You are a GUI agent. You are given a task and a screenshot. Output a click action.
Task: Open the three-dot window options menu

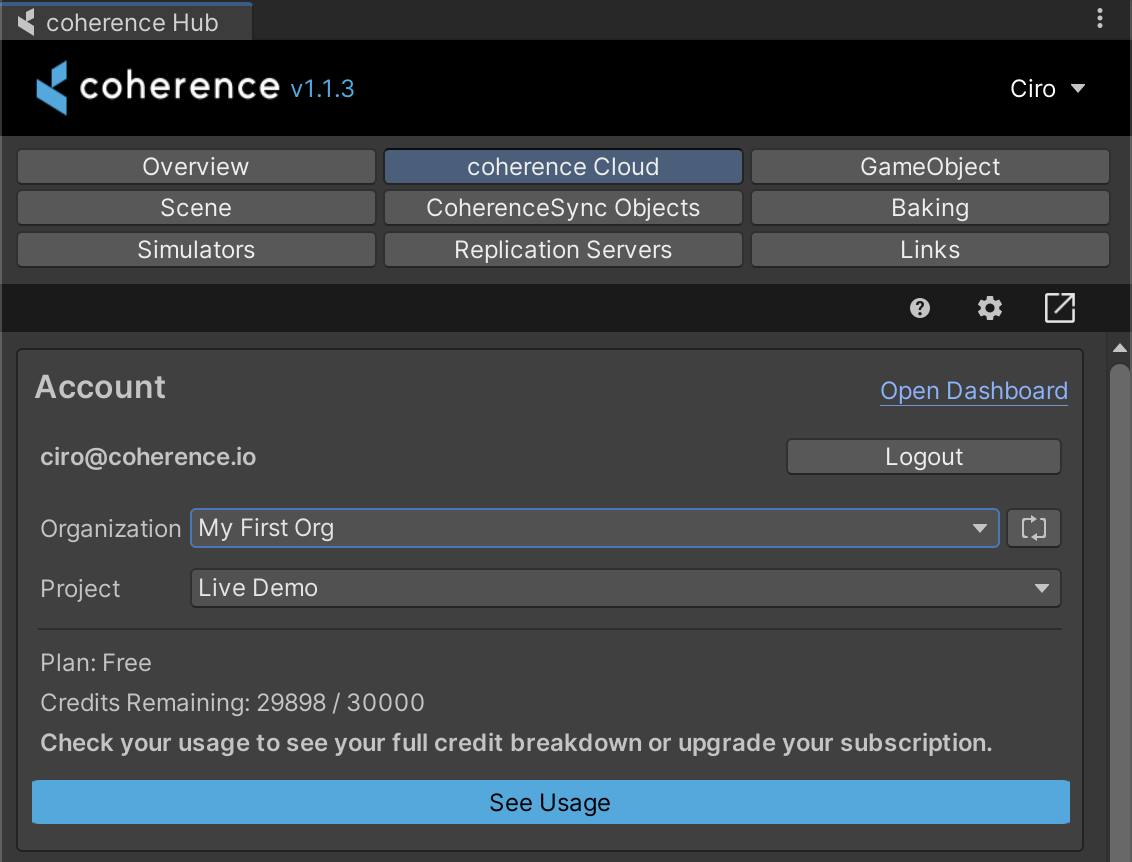click(1100, 18)
